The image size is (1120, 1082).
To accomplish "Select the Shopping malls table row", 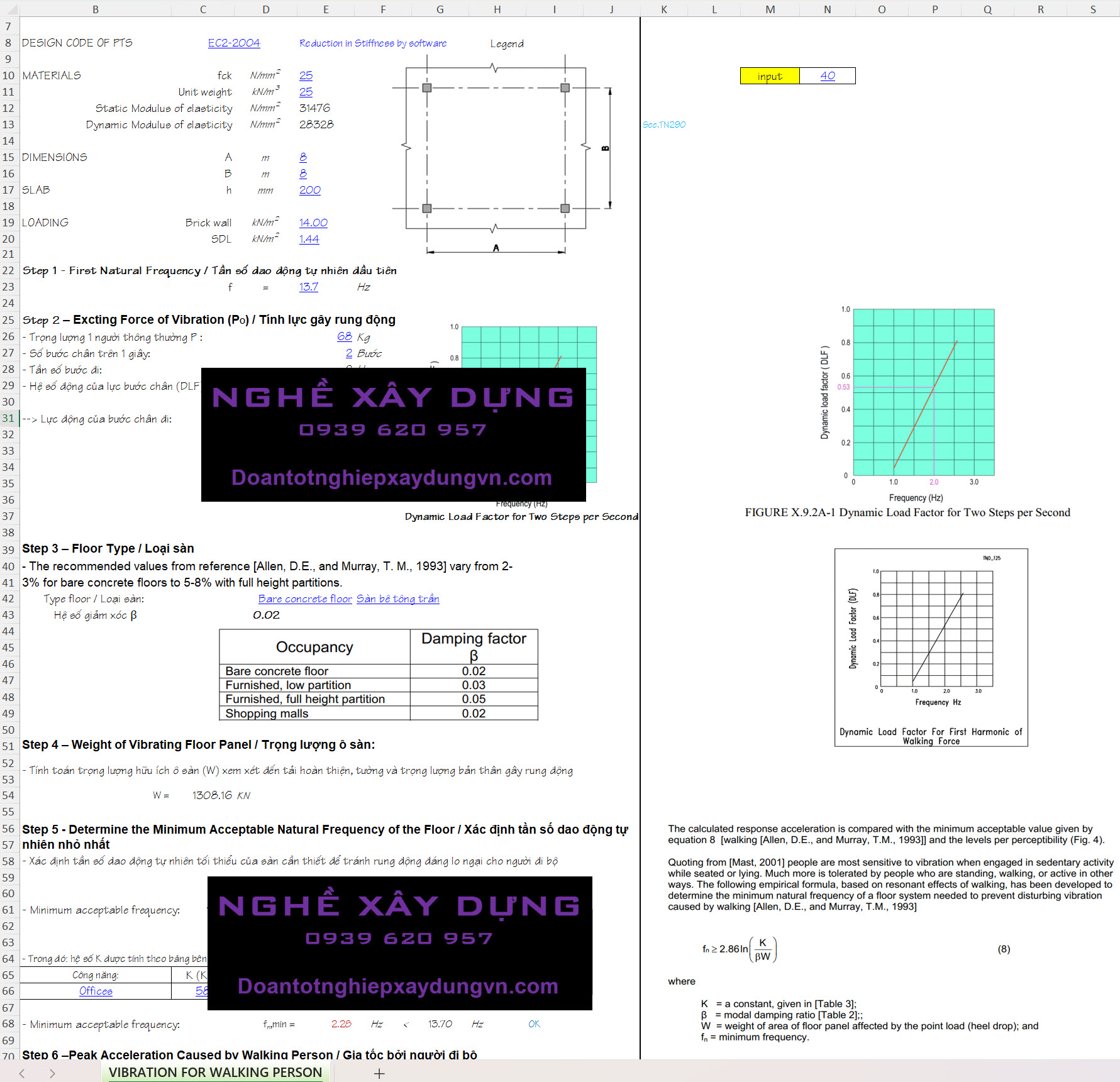I will pyautogui.click(x=378, y=713).
